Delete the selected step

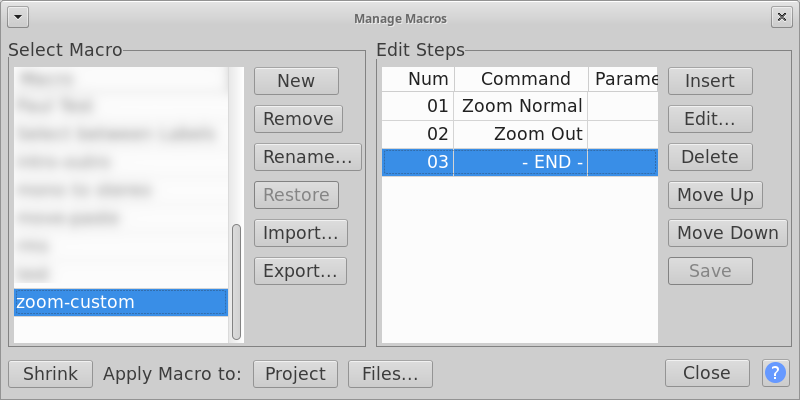point(710,157)
